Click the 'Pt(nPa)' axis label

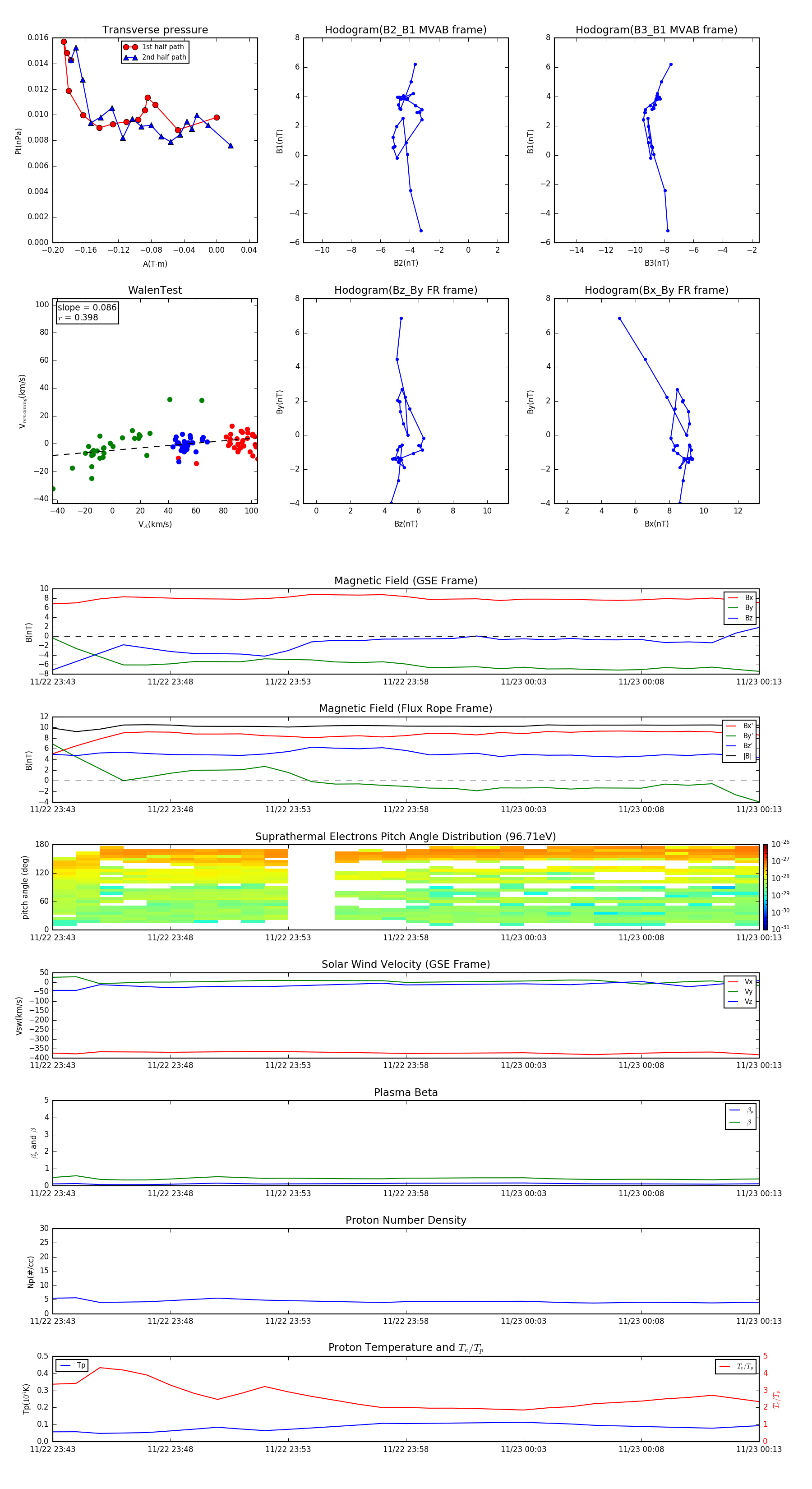18,141
